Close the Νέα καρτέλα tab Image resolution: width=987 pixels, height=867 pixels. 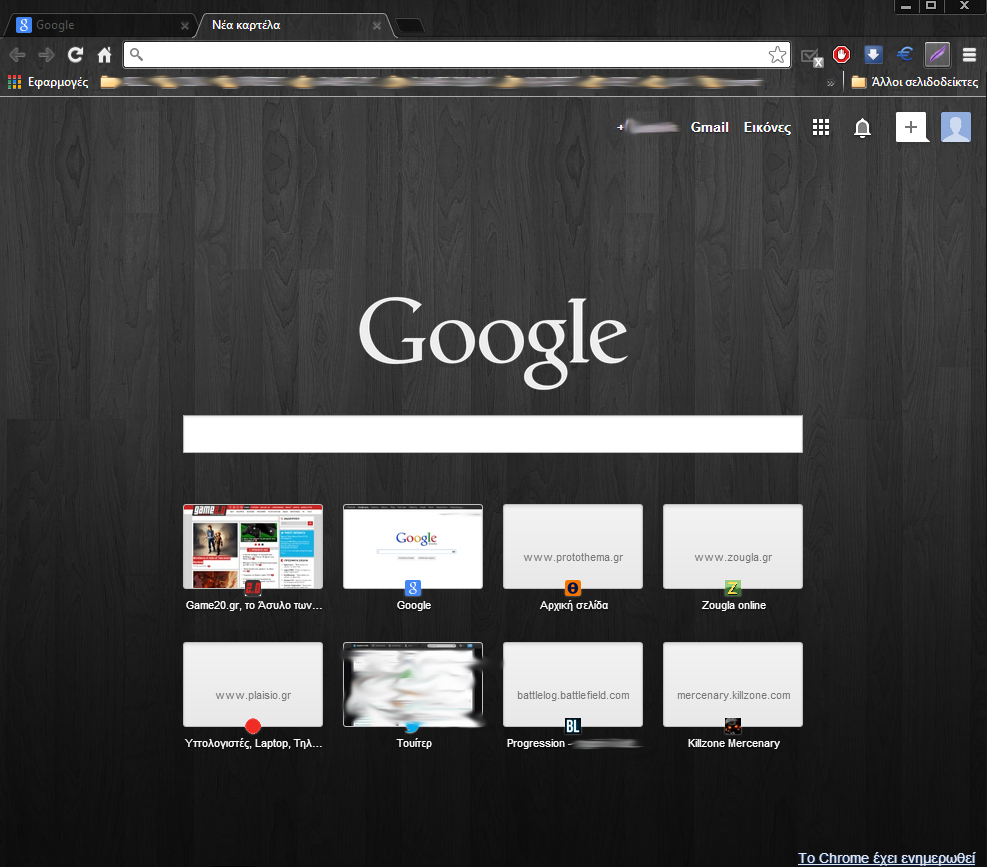pyautogui.click(x=376, y=26)
